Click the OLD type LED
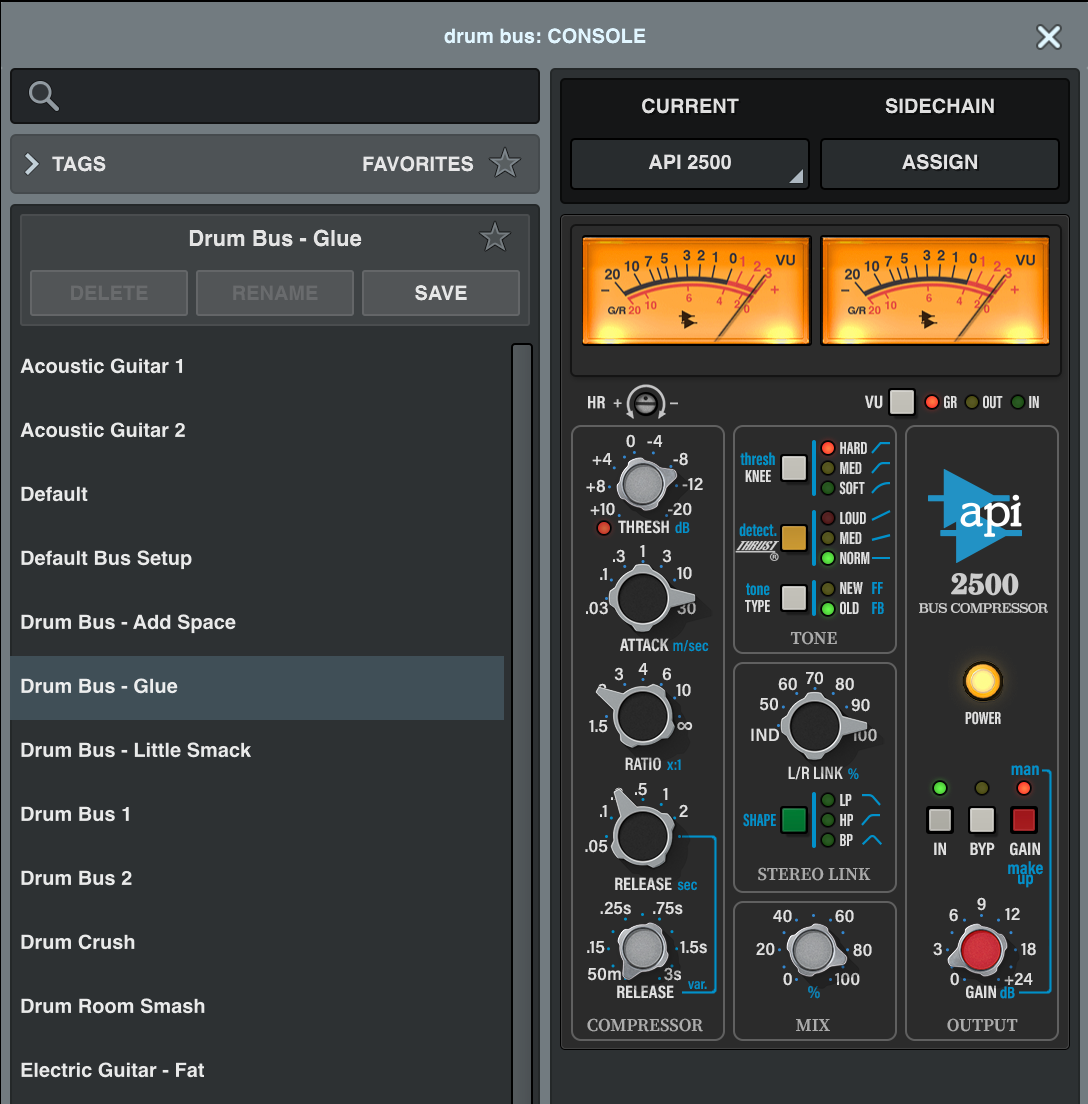 pos(828,608)
